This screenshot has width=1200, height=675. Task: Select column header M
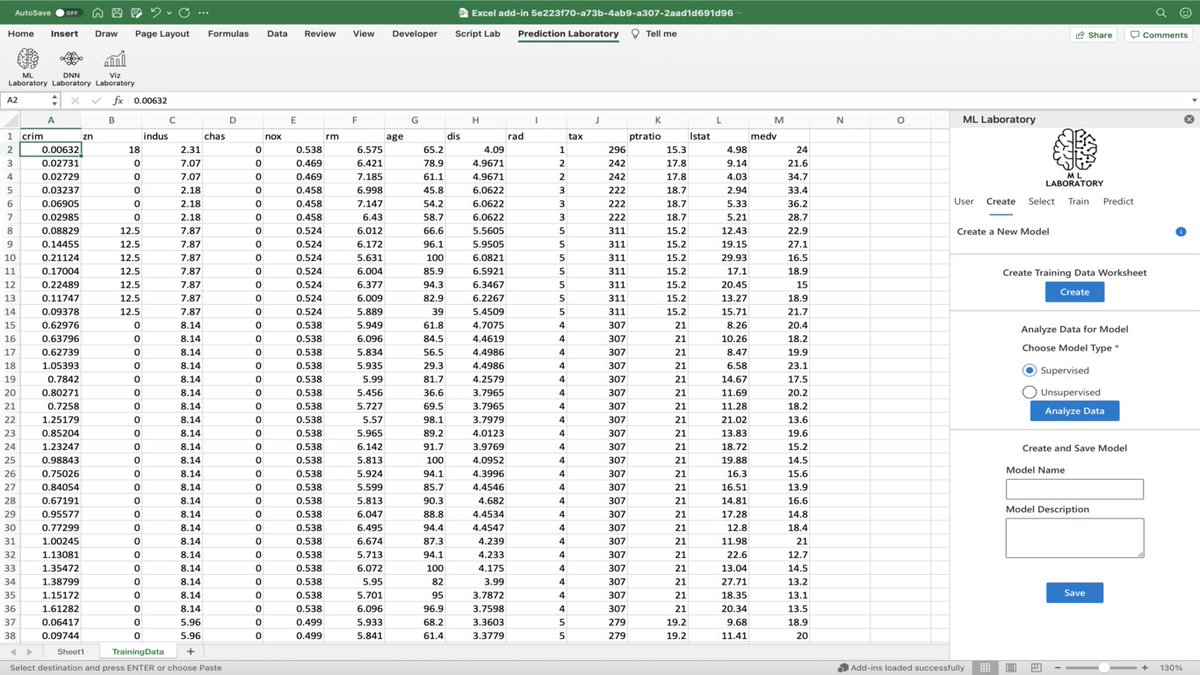point(779,120)
